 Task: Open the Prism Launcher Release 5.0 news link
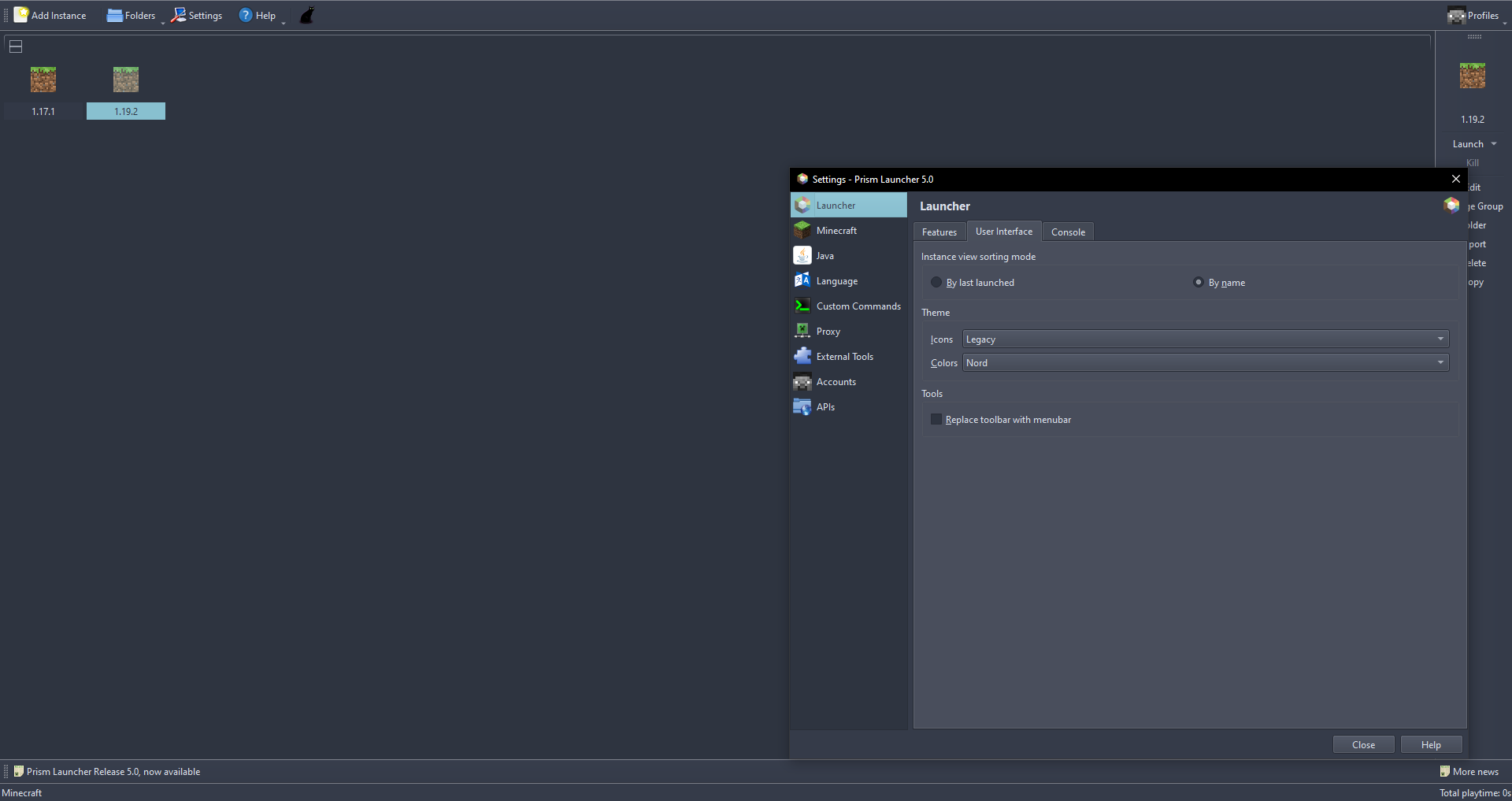(x=113, y=772)
